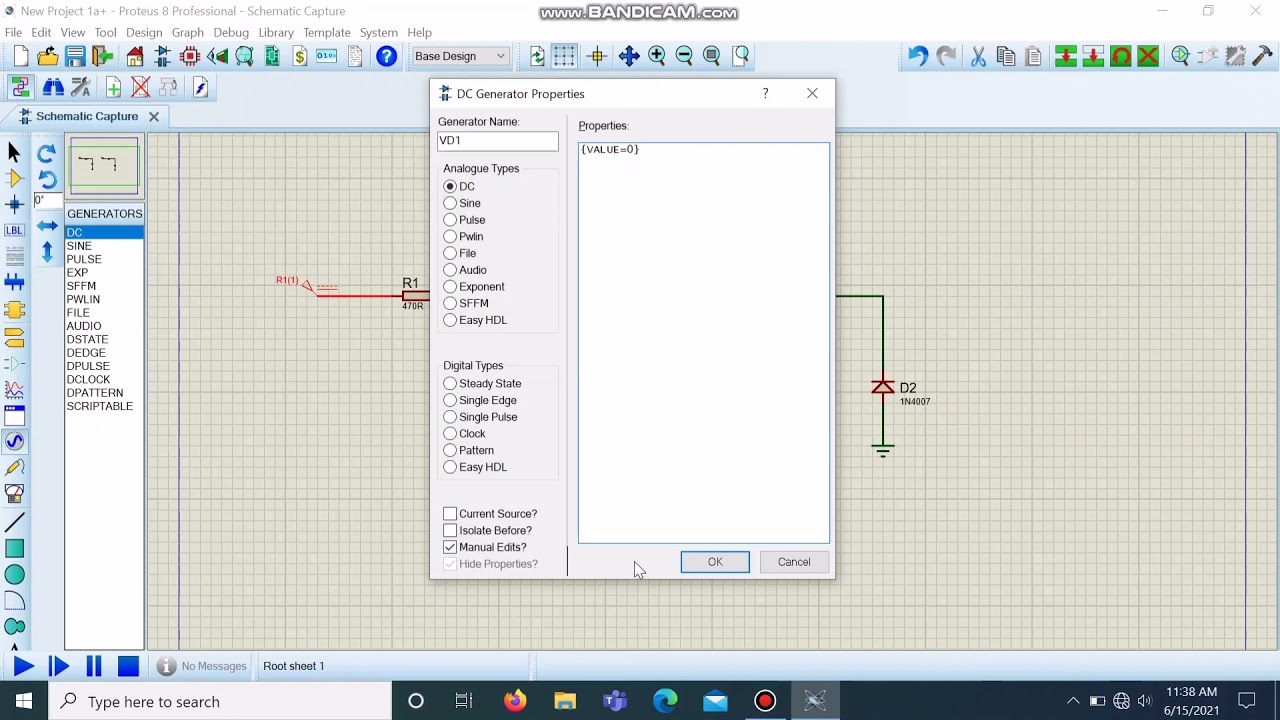
Task: Select the Voltage Probe Mode tool
Action: pyautogui.click(x=14, y=468)
